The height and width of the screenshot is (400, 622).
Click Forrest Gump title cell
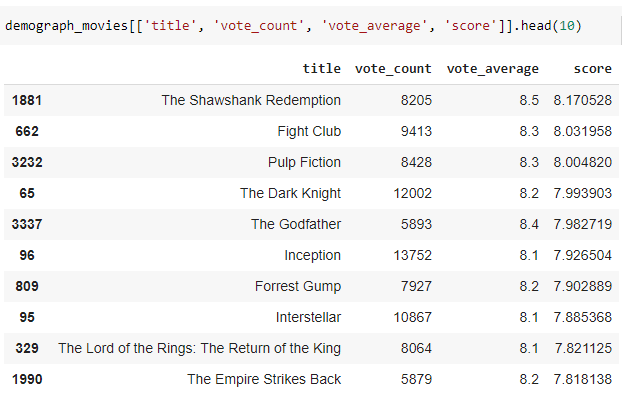tap(298, 286)
